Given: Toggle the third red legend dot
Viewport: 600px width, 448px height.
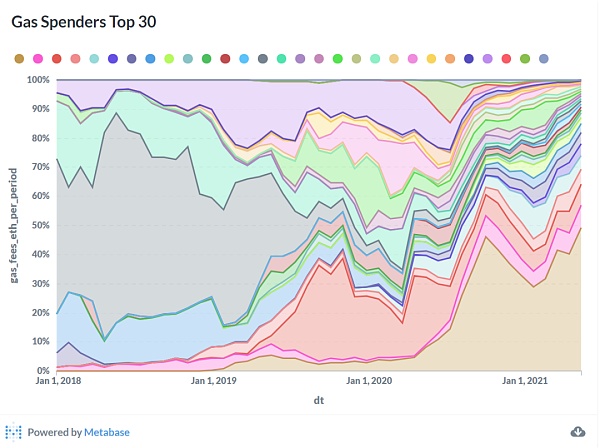Looking at the screenshot, I should [57, 59].
